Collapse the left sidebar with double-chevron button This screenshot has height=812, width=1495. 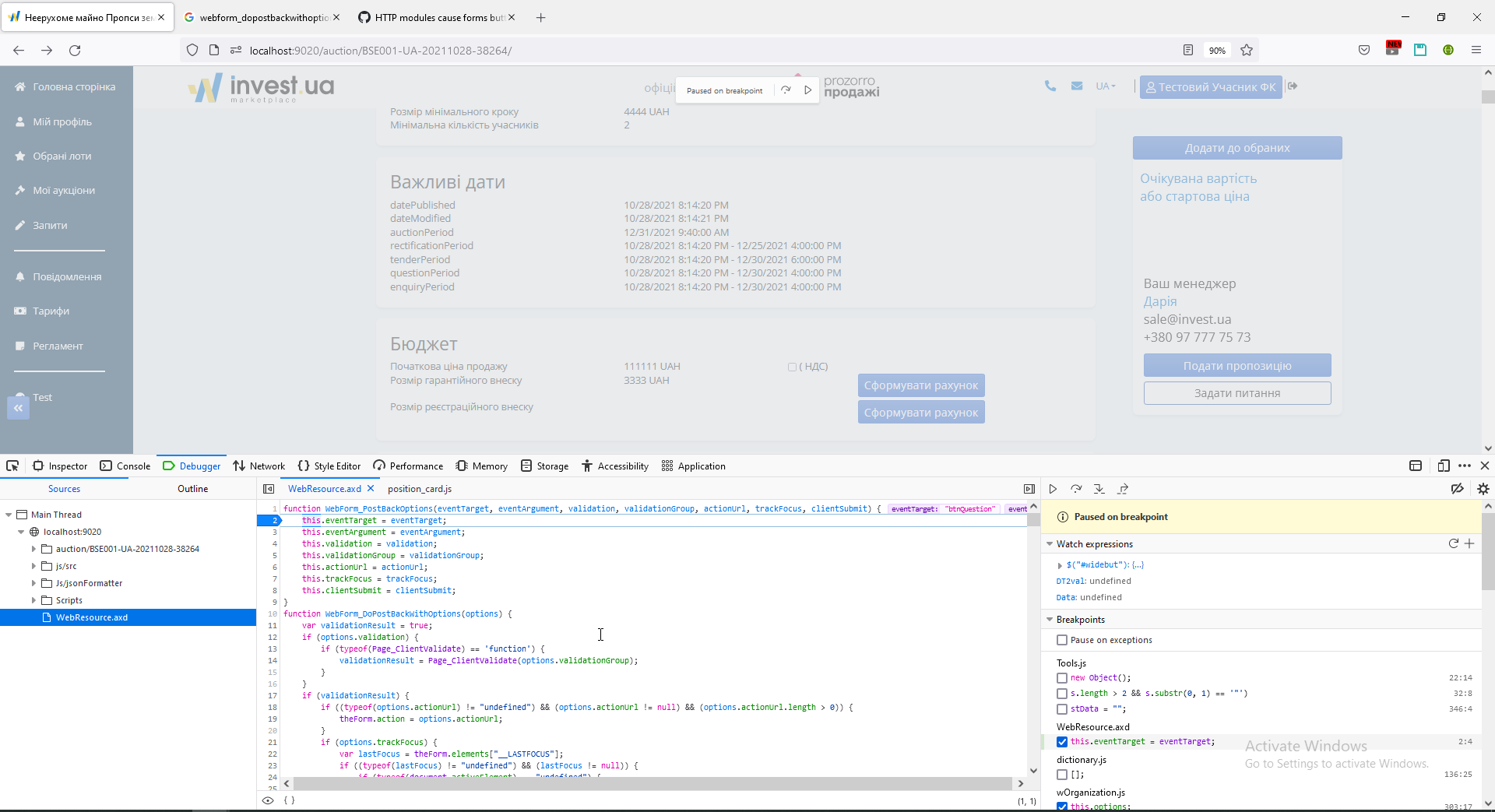pos(18,408)
